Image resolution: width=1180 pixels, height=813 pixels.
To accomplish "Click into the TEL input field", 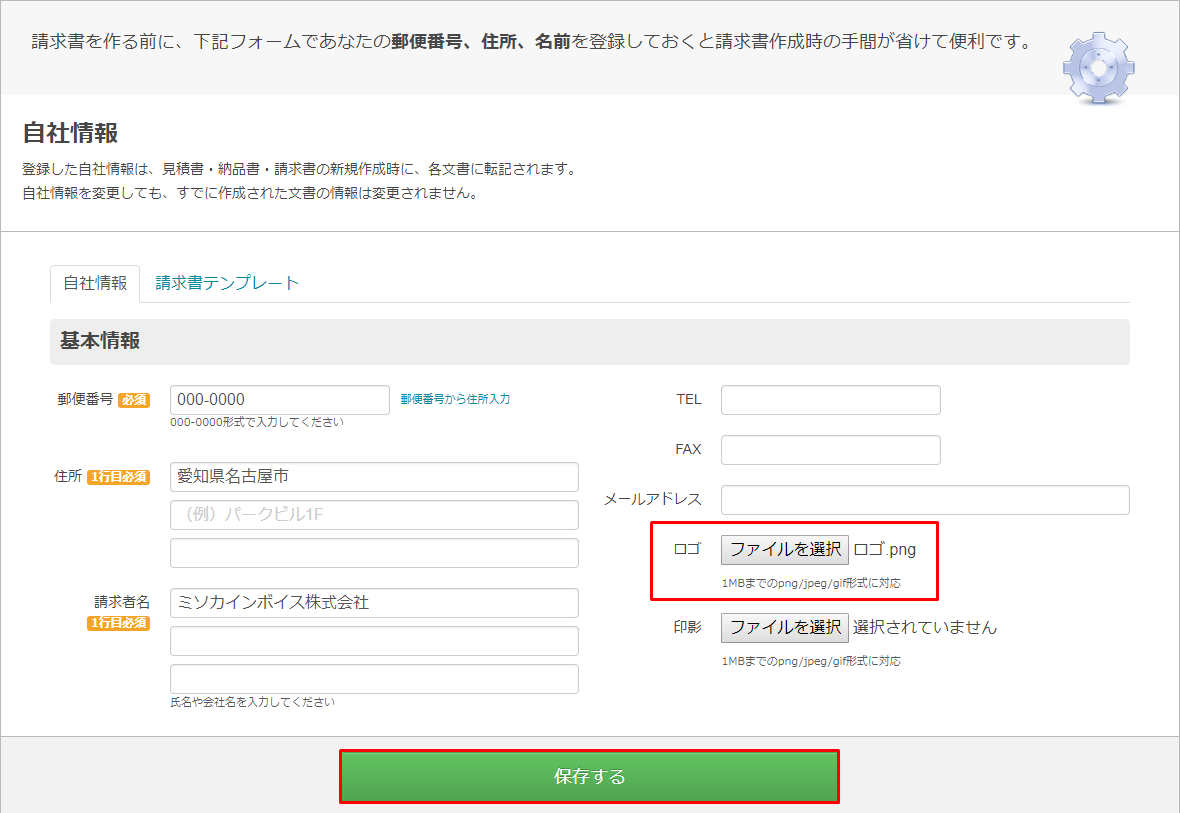I will tap(830, 400).
